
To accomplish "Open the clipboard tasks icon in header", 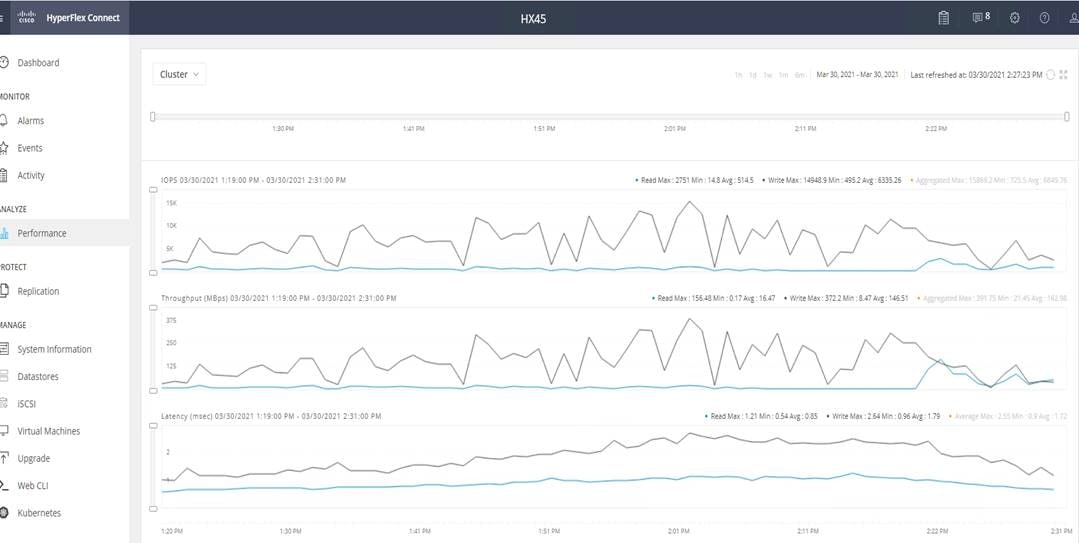I will [943, 18].
